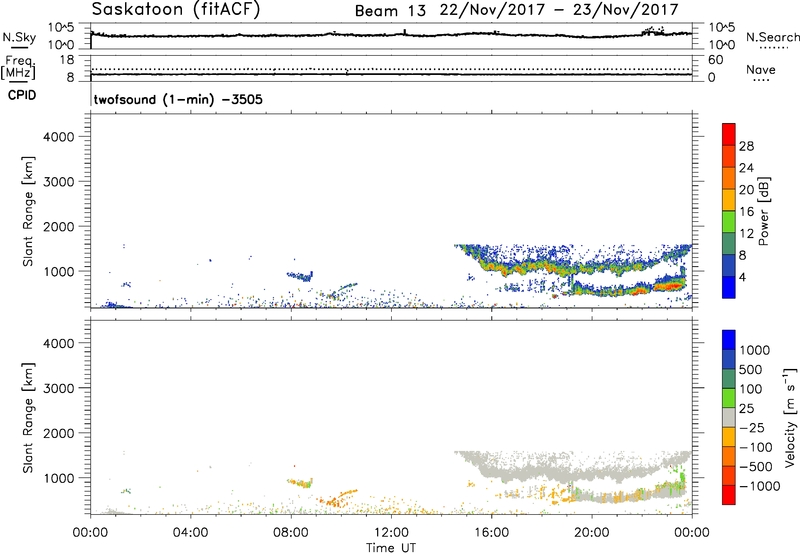Click the blue top of velocity colorbar

click(x=729, y=340)
